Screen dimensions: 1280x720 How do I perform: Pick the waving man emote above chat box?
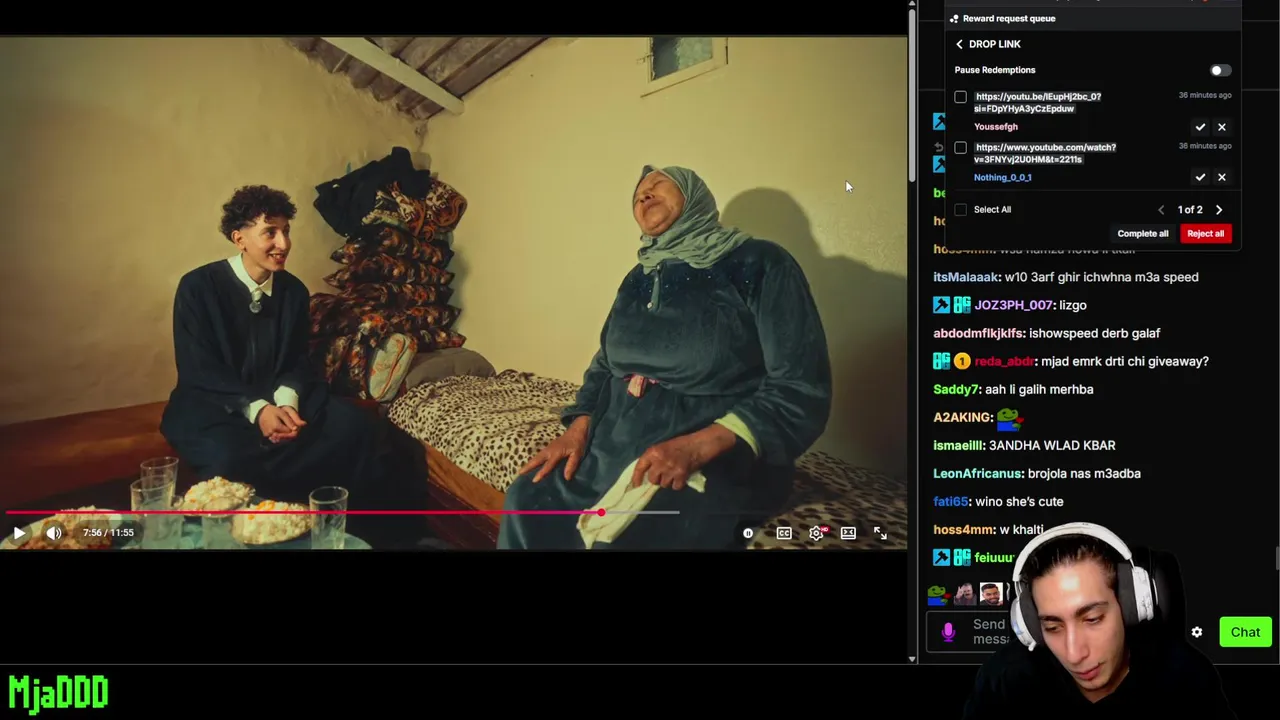point(964,595)
